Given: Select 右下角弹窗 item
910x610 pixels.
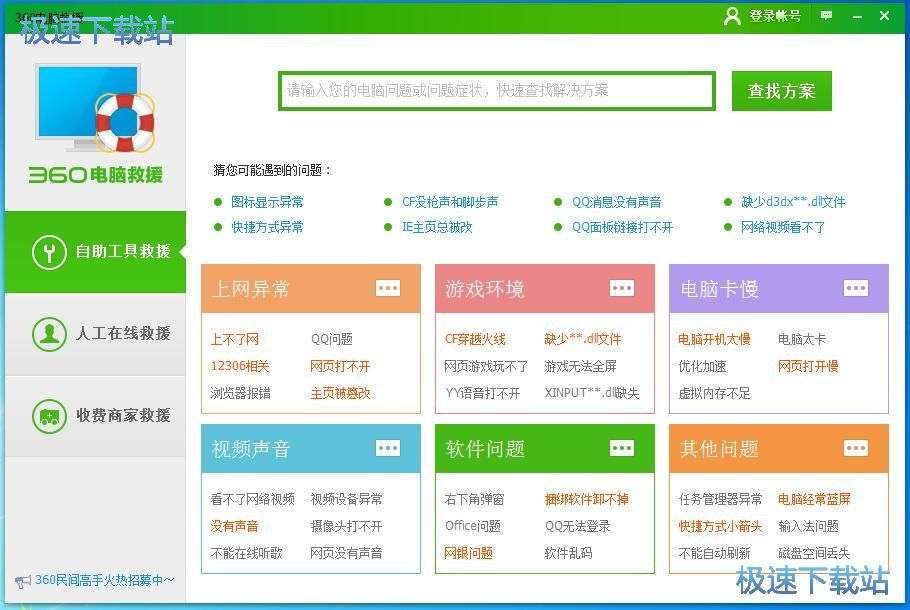Looking at the screenshot, I should 474,499.
